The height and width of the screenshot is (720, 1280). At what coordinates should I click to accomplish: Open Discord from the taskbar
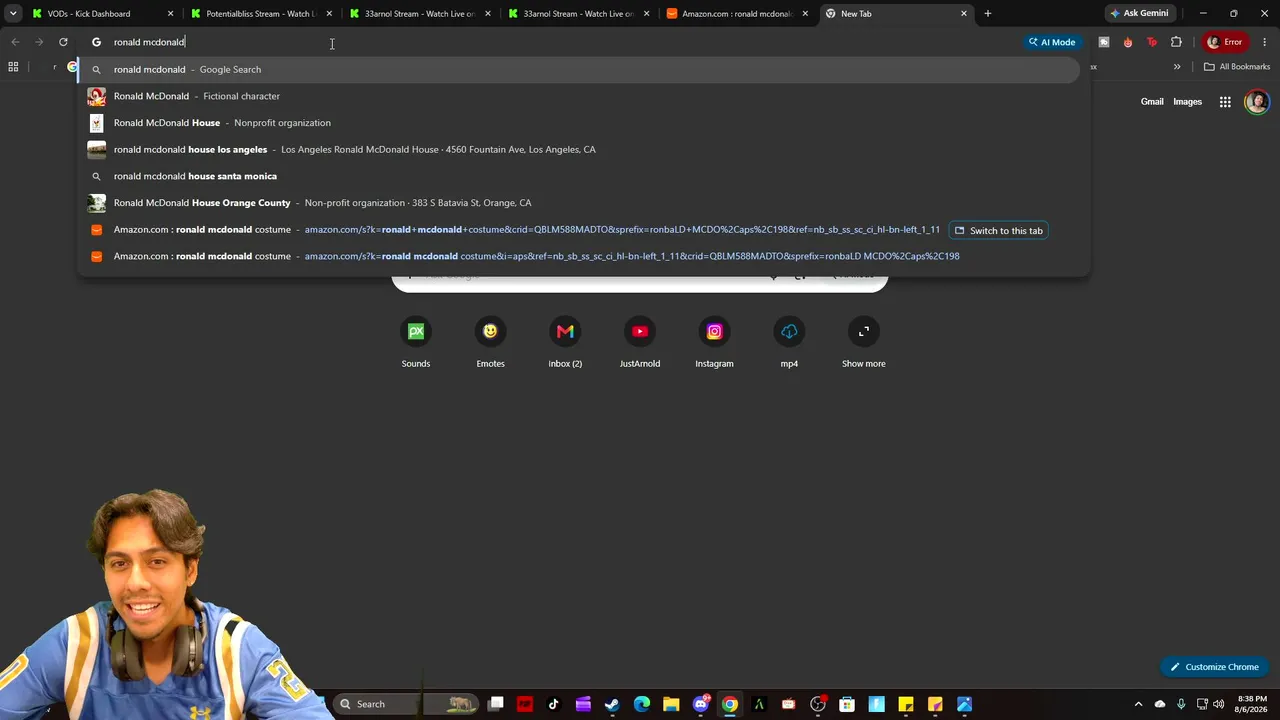point(701,704)
